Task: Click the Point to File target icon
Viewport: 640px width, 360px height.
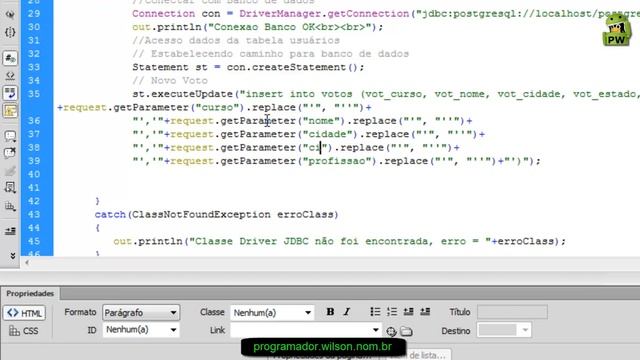Action: pyautogui.click(x=391, y=331)
